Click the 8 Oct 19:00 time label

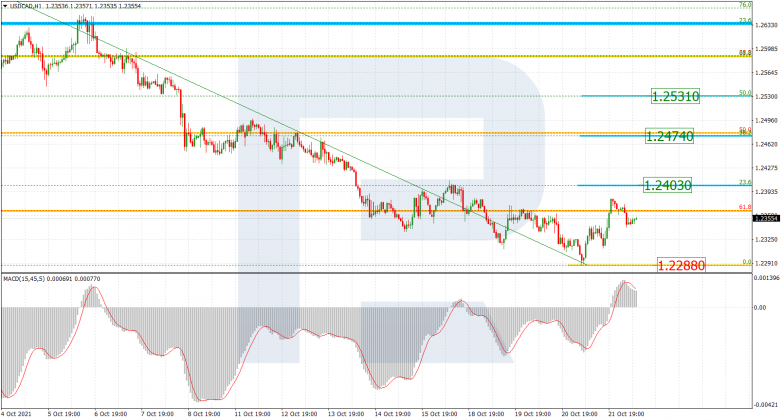[x=204, y=414]
